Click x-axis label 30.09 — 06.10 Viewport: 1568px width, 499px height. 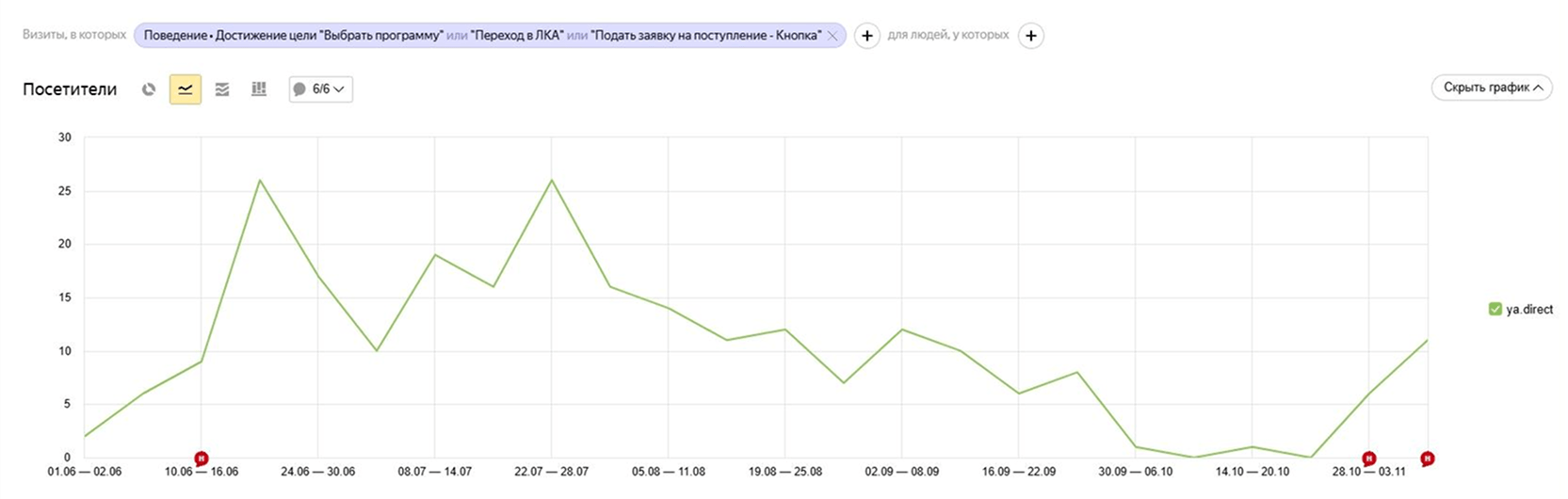point(1136,472)
